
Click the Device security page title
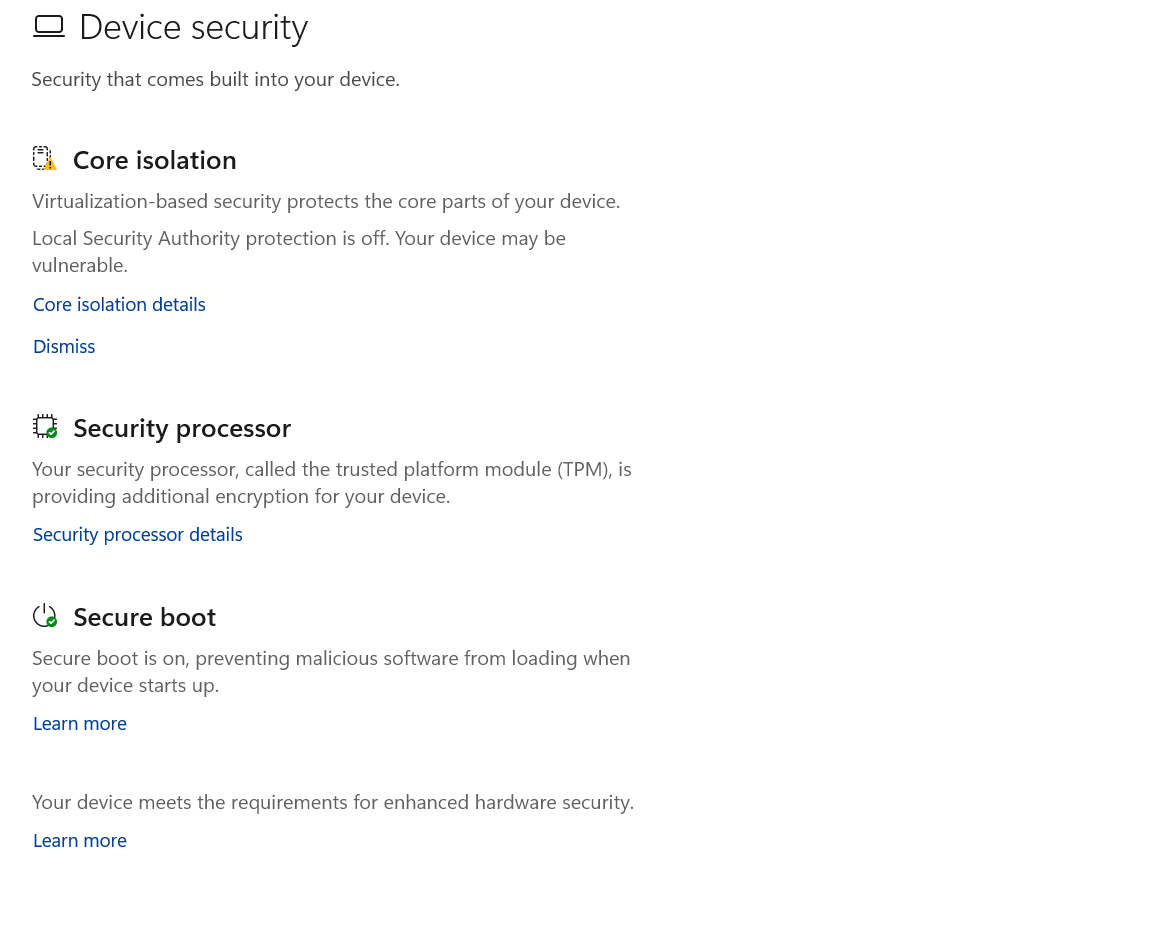(x=193, y=27)
